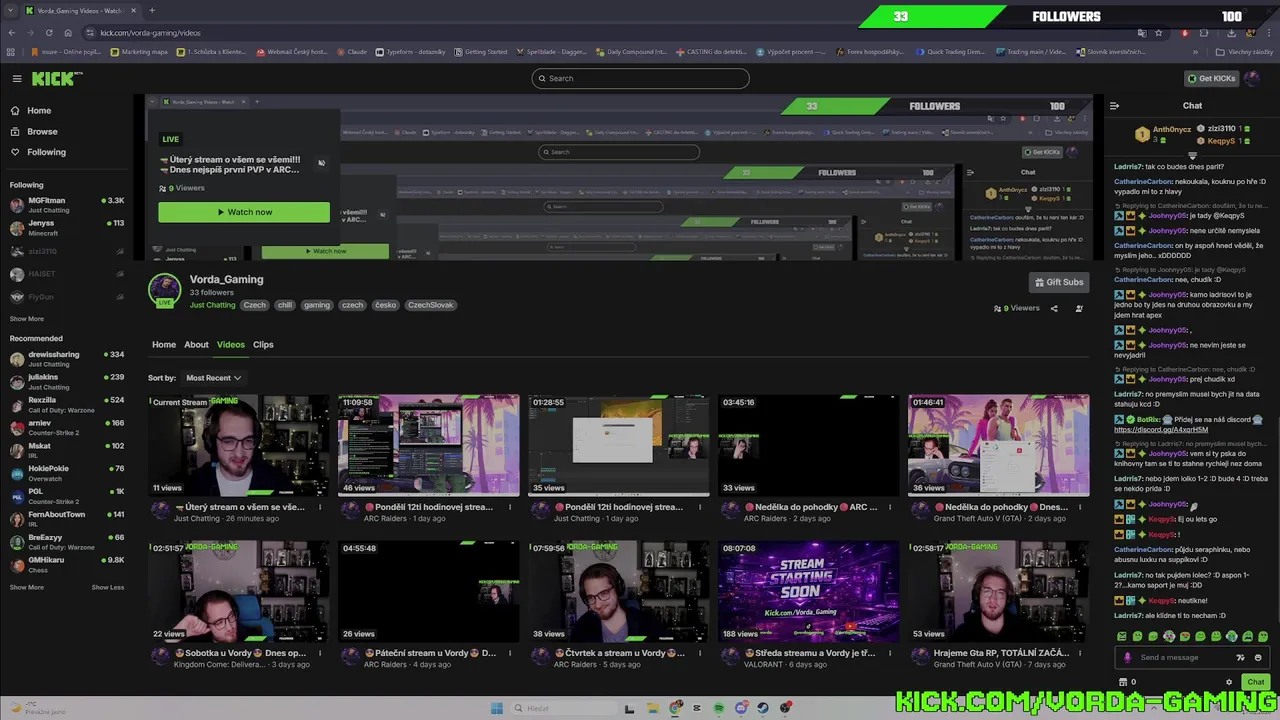1280x720 pixels.
Task: Open Rezxilla recommended channel
Action: 66,405
